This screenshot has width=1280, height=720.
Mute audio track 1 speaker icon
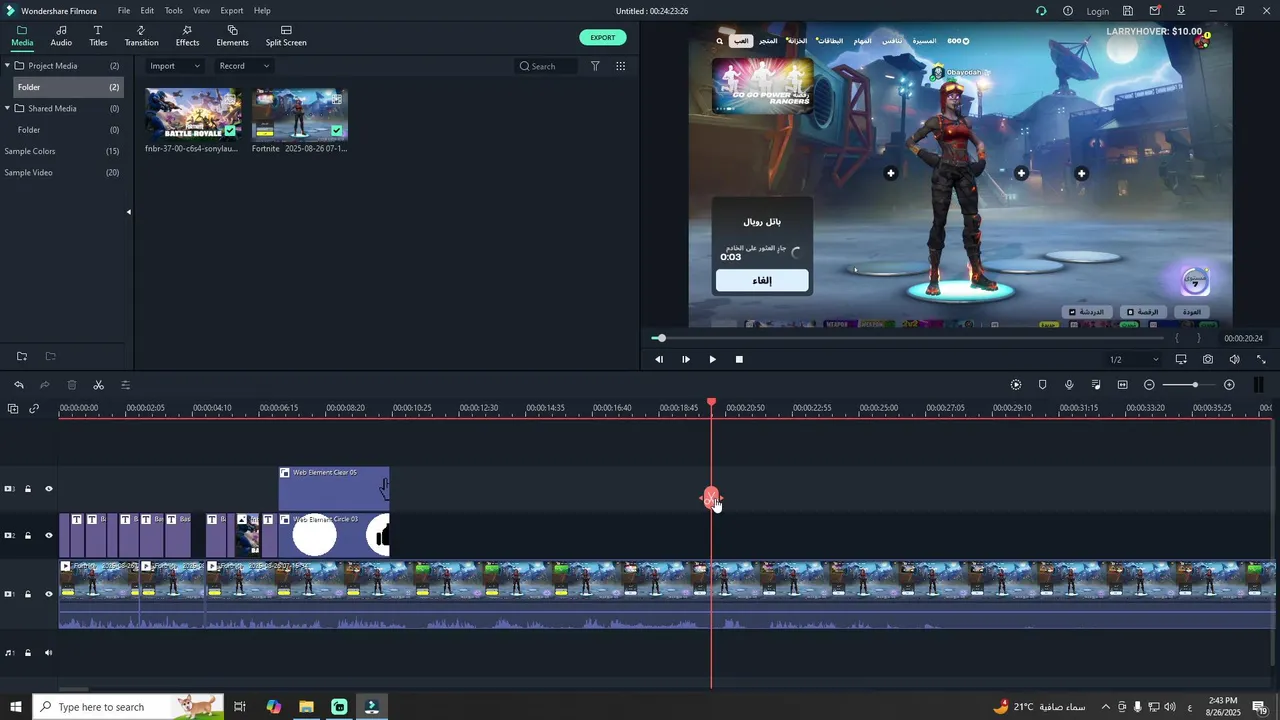[x=48, y=653]
